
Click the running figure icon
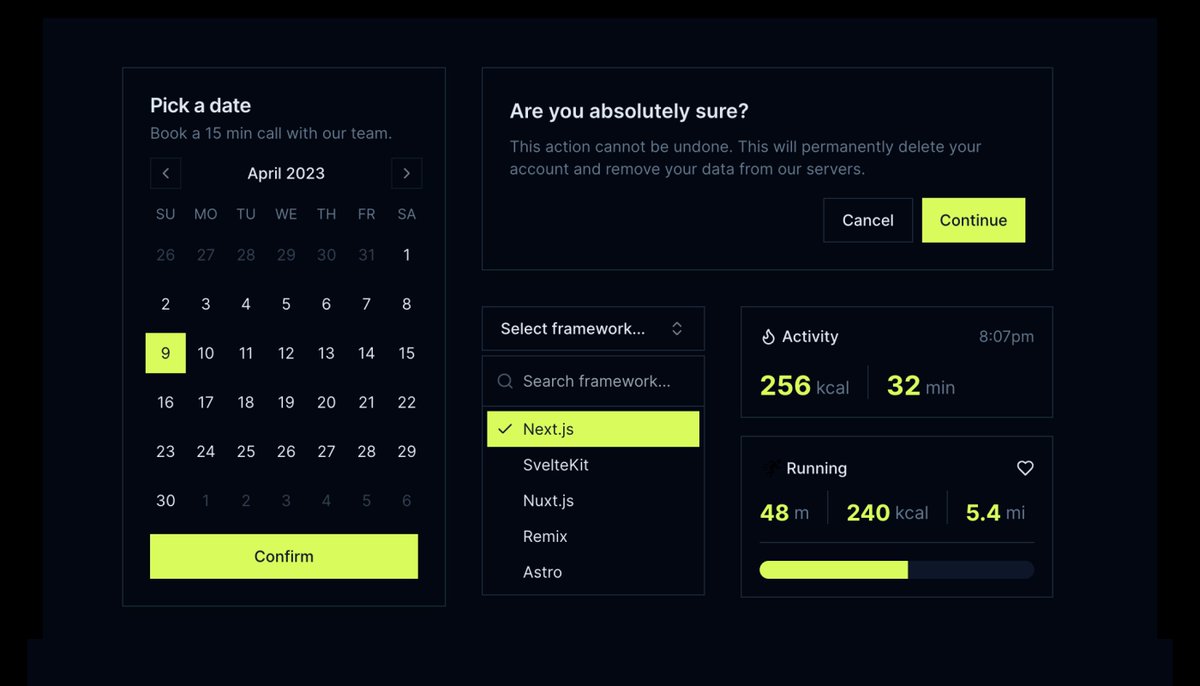771,467
